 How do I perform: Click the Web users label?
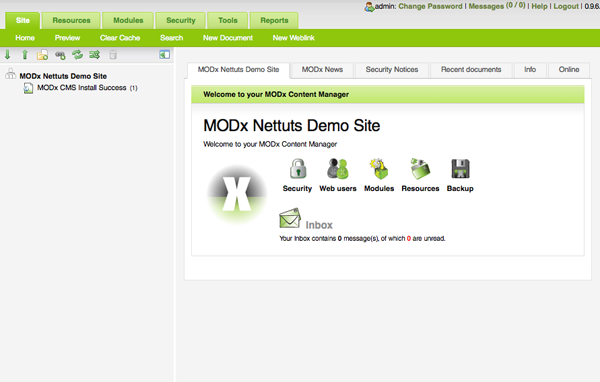click(x=338, y=188)
